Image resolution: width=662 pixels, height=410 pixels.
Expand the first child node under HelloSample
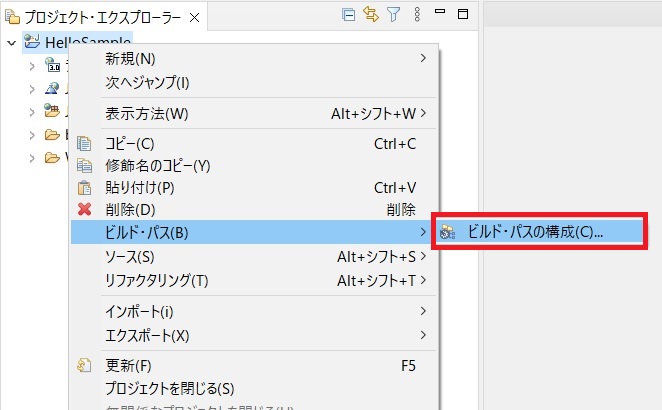tap(32, 65)
